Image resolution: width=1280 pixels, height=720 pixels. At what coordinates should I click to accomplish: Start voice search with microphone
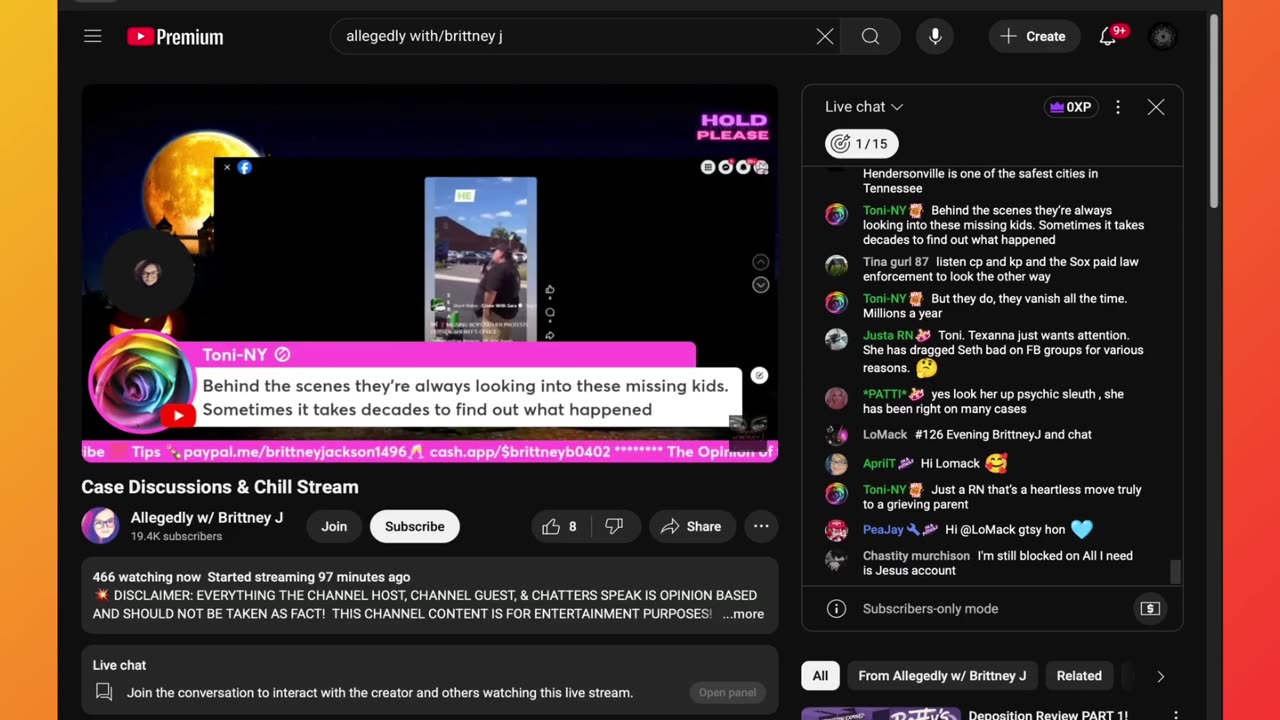[935, 36]
